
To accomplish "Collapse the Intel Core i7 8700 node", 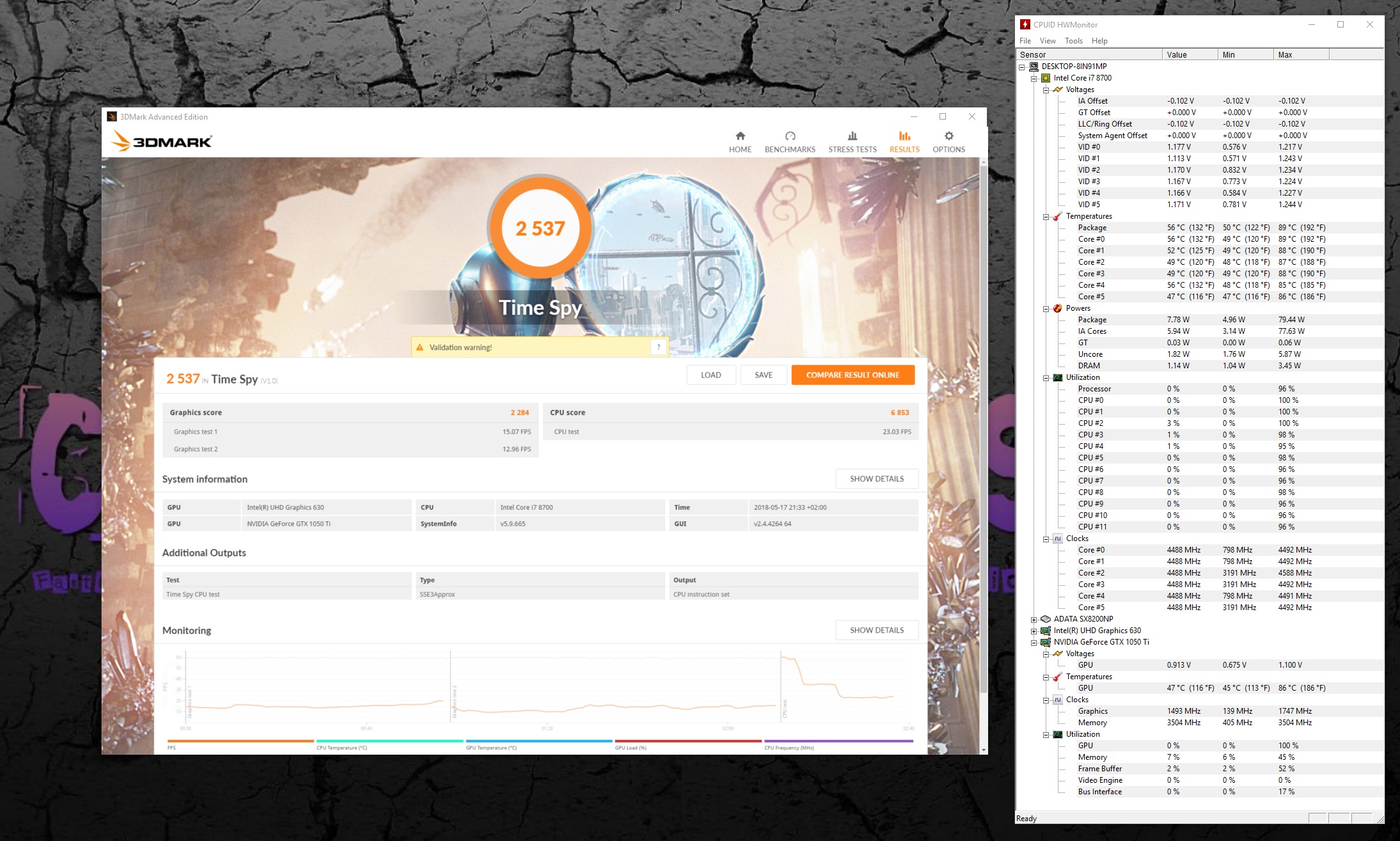I will [1034, 79].
